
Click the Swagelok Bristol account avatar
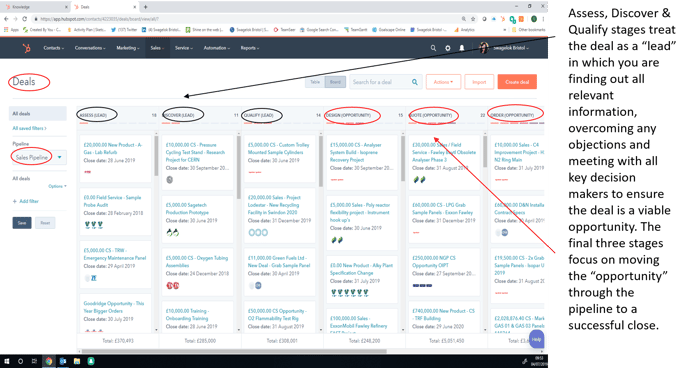tap(484, 48)
